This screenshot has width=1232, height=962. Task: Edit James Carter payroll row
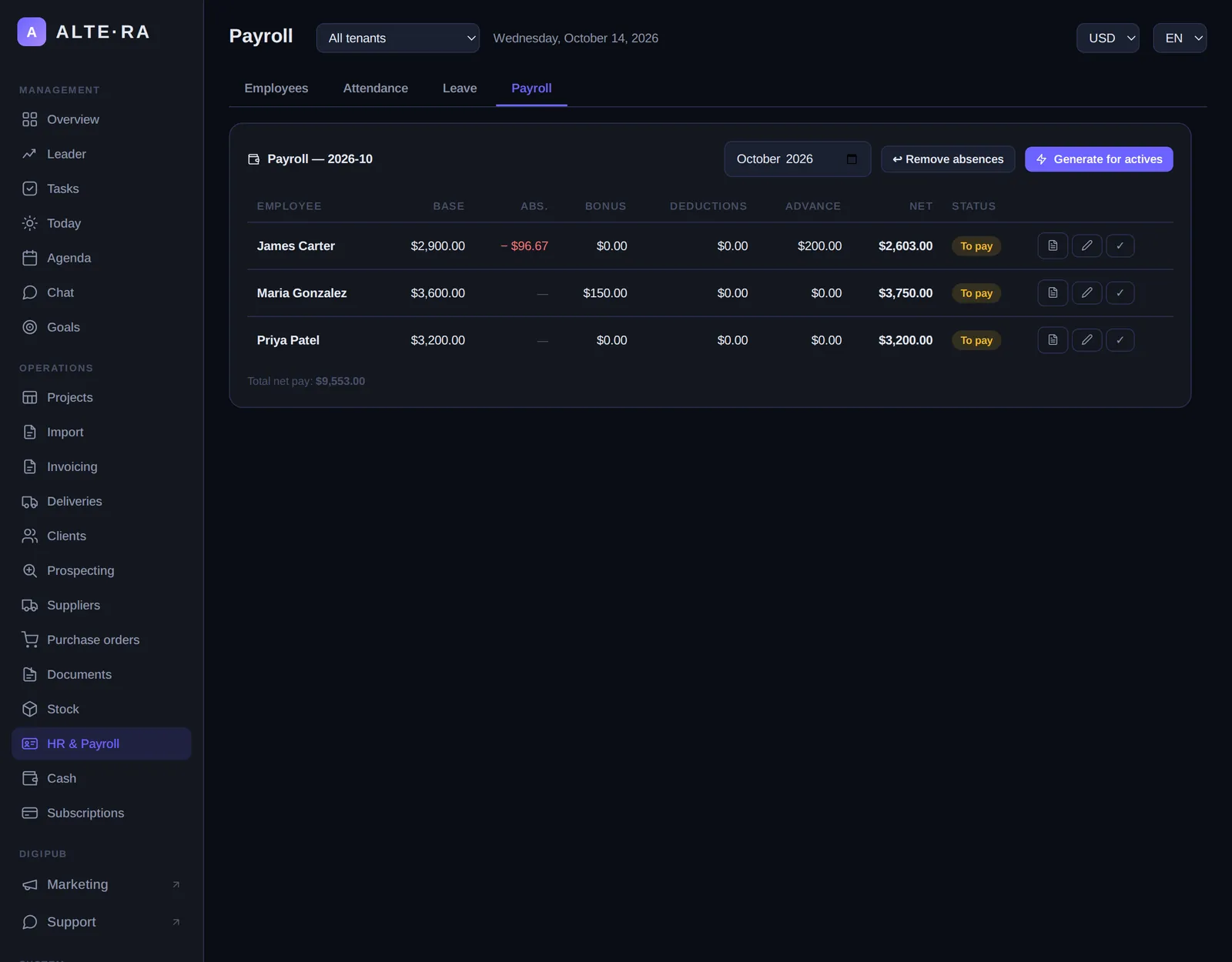pos(1086,246)
